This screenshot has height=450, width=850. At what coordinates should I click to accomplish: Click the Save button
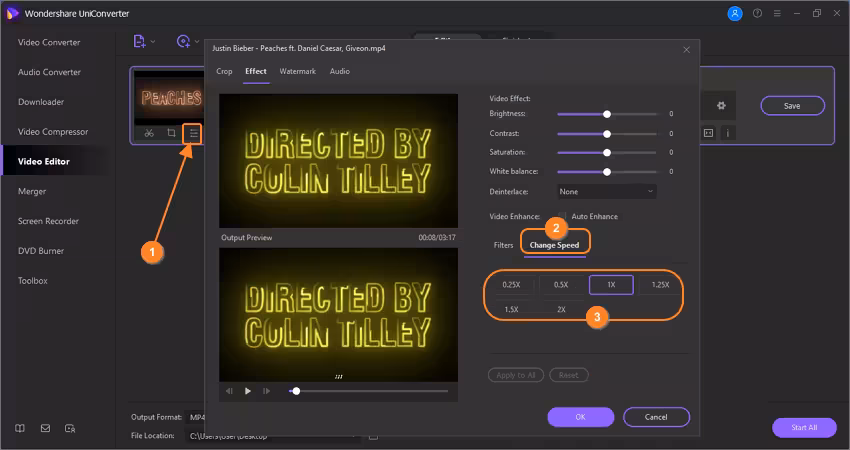point(792,106)
